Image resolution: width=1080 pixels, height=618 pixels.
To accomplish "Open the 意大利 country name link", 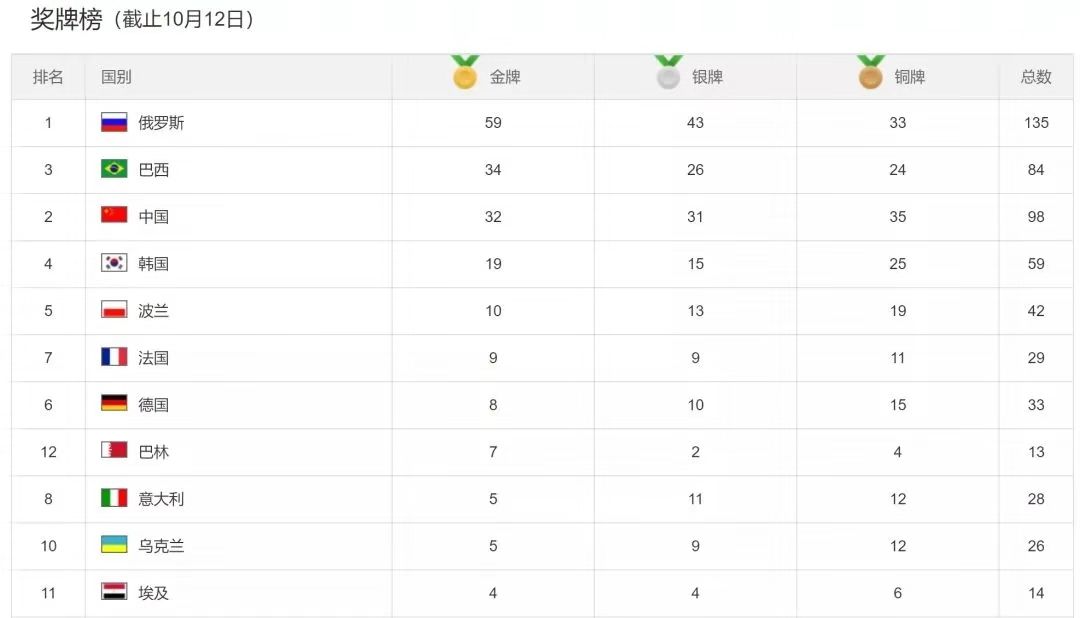I will (161, 499).
